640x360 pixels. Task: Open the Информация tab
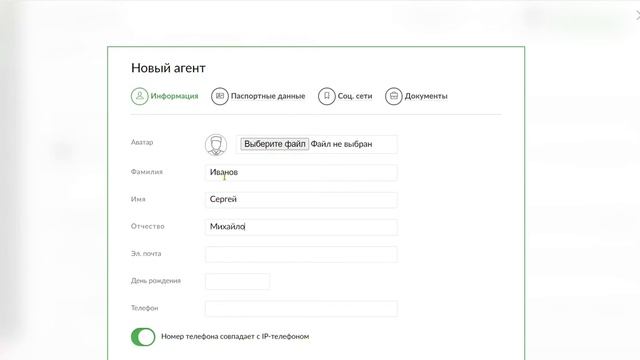[x=164, y=96]
